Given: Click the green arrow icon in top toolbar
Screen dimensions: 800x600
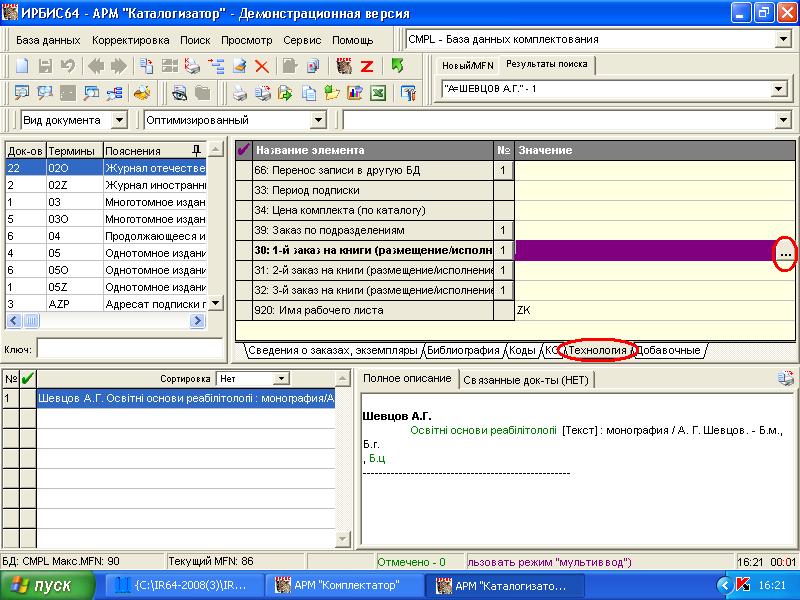Looking at the screenshot, I should point(397,67).
